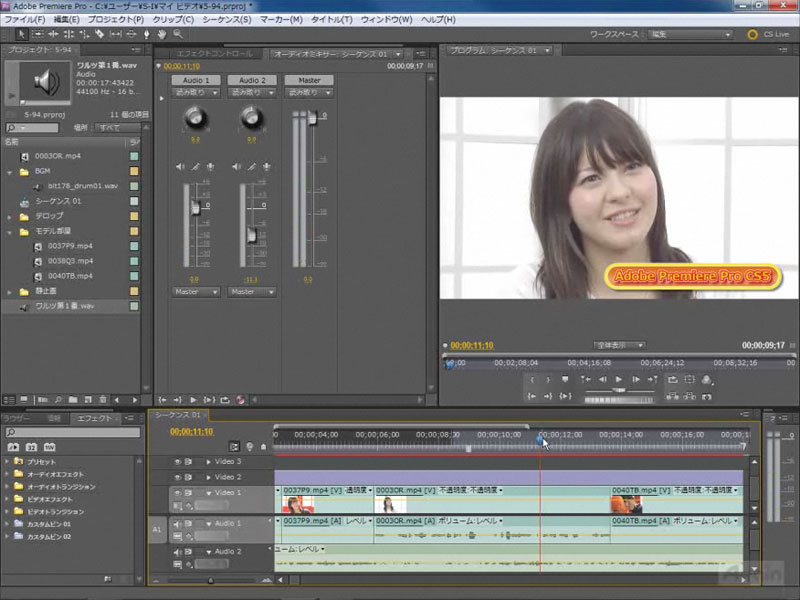The image size is (800, 600).
Task: Click the Audio 2 volume fader handle
Action: (x=251, y=235)
